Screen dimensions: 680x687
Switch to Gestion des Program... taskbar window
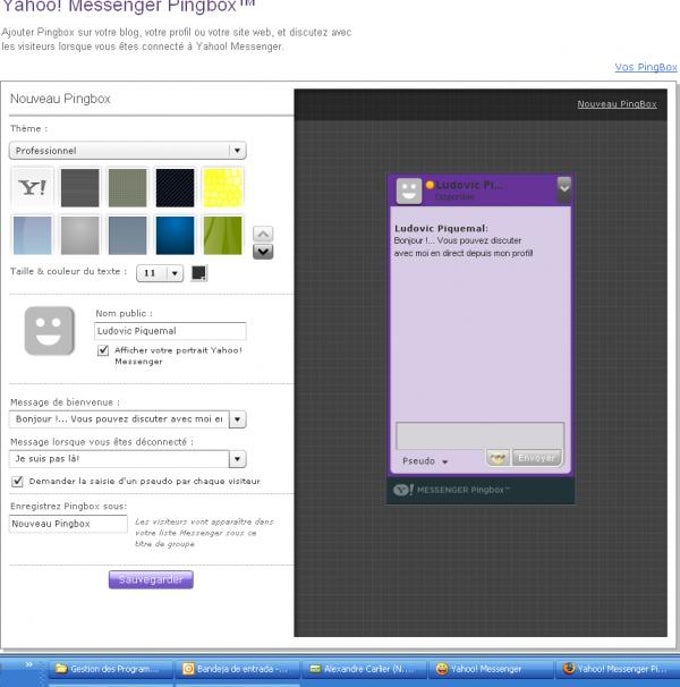[110, 669]
